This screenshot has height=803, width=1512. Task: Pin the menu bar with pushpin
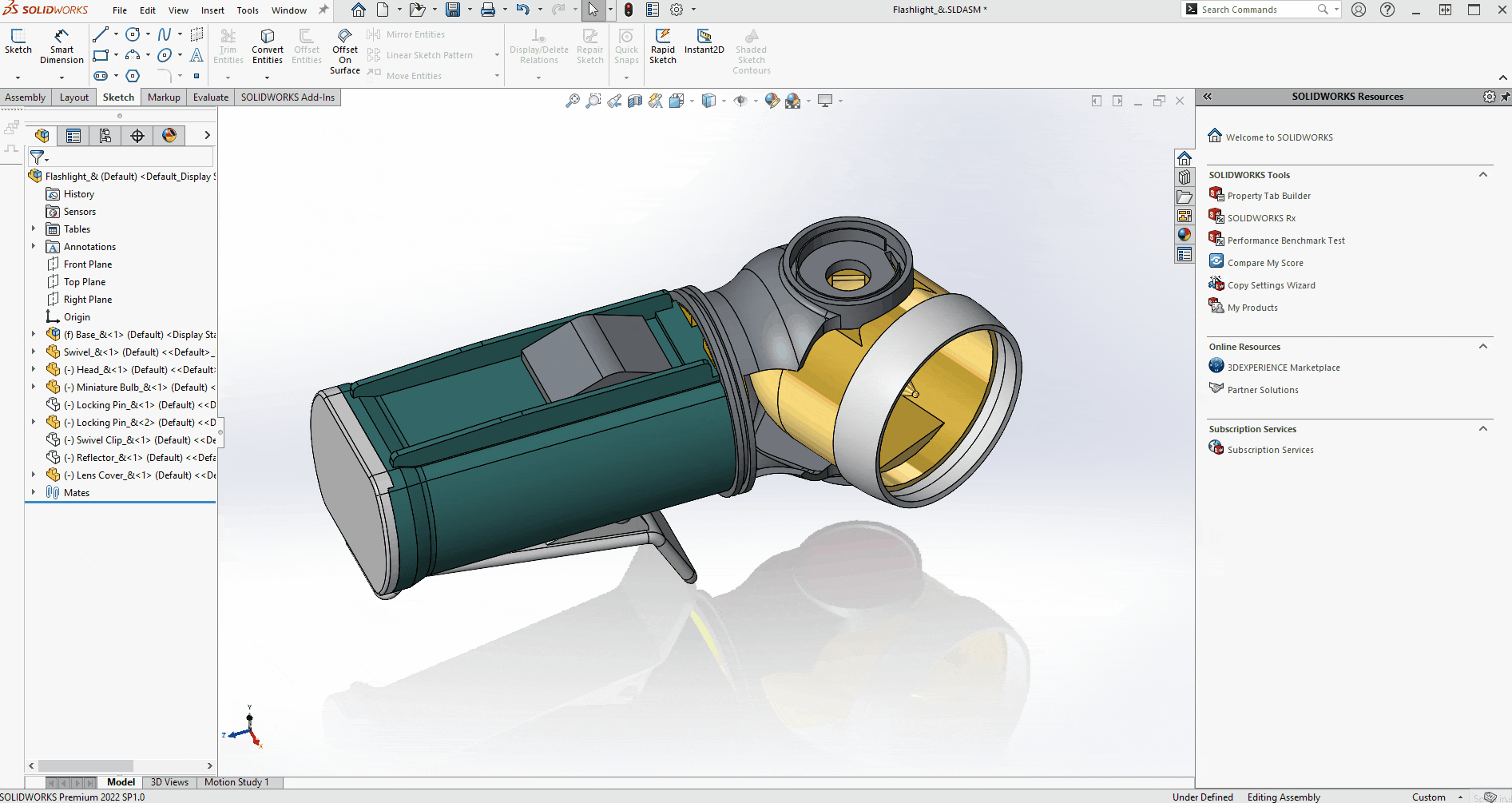323,10
